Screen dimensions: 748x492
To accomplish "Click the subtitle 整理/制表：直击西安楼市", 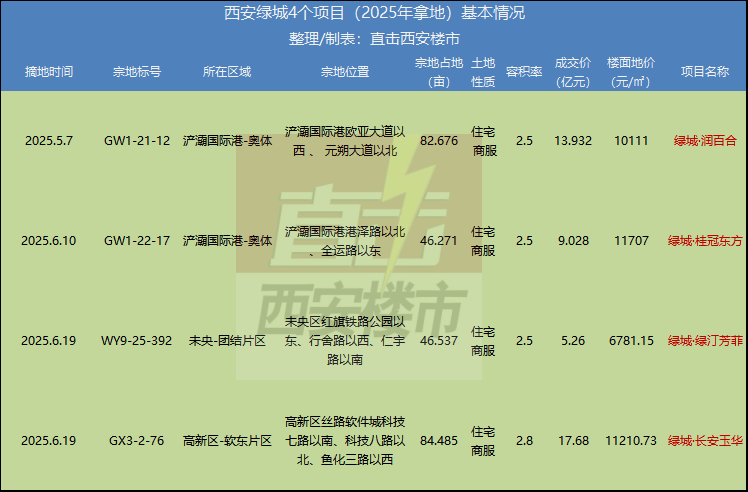I will tap(374, 39).
